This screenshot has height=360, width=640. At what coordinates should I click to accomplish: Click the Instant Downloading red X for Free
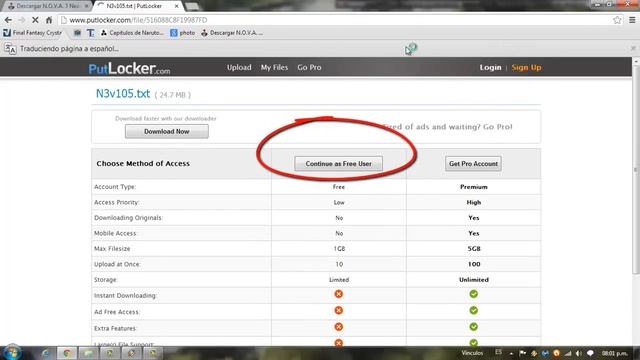(x=338, y=294)
